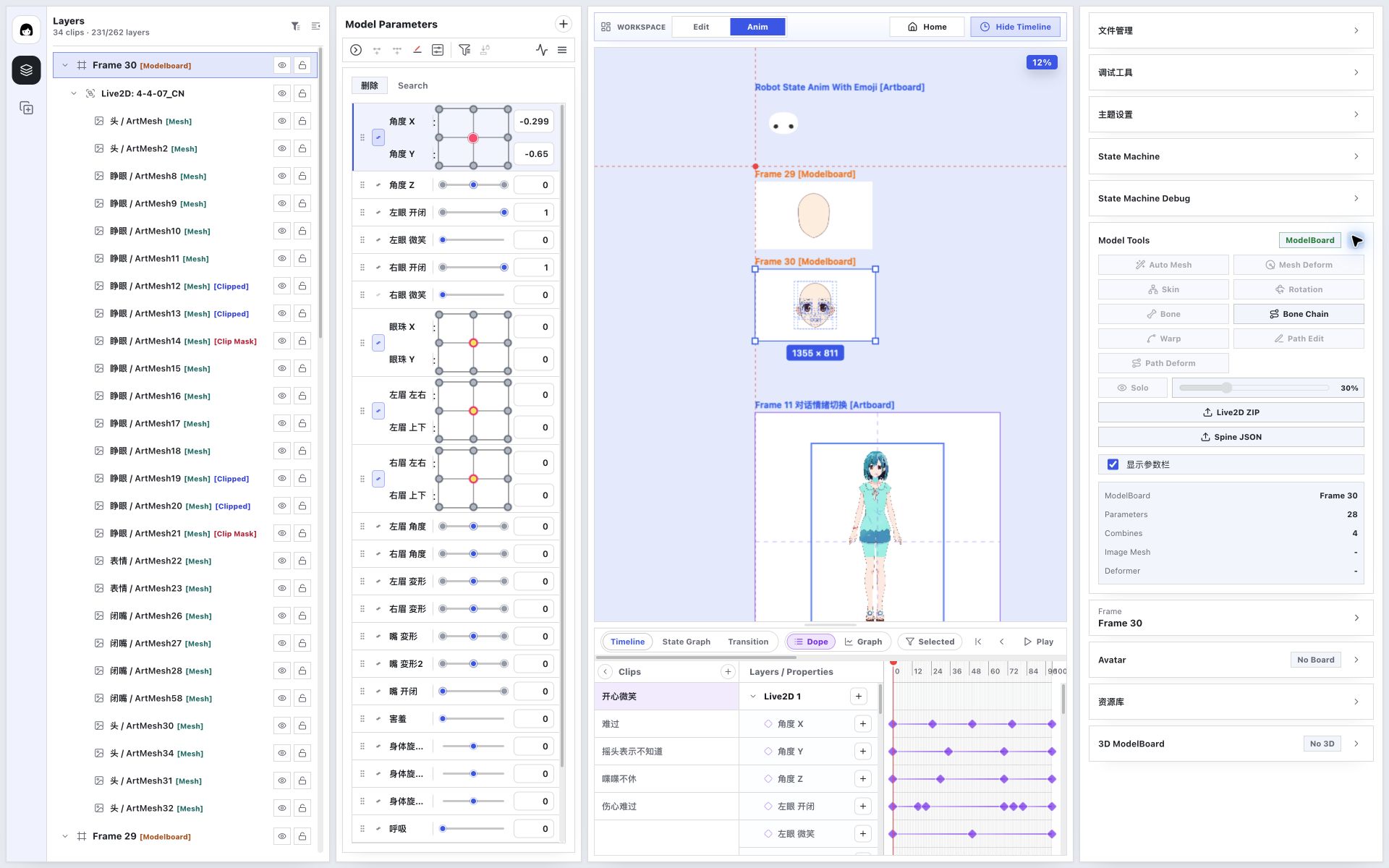Step back one frame in the timeline
The image size is (1389, 868).
[1002, 642]
